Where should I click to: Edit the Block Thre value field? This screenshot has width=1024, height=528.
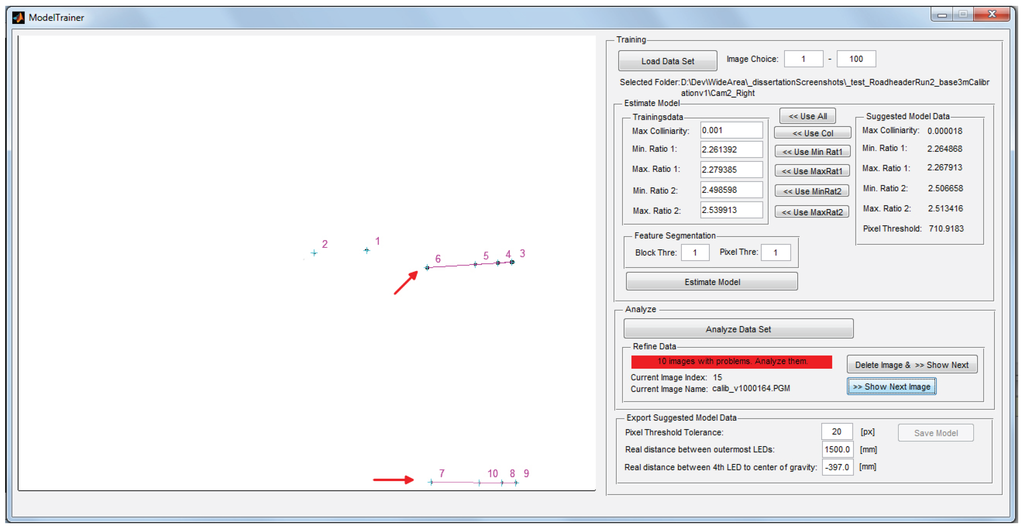[695, 253]
